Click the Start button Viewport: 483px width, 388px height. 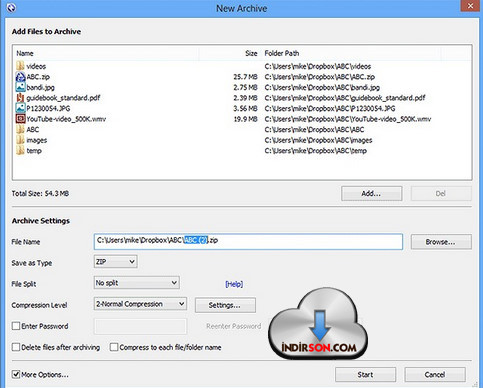[365, 375]
